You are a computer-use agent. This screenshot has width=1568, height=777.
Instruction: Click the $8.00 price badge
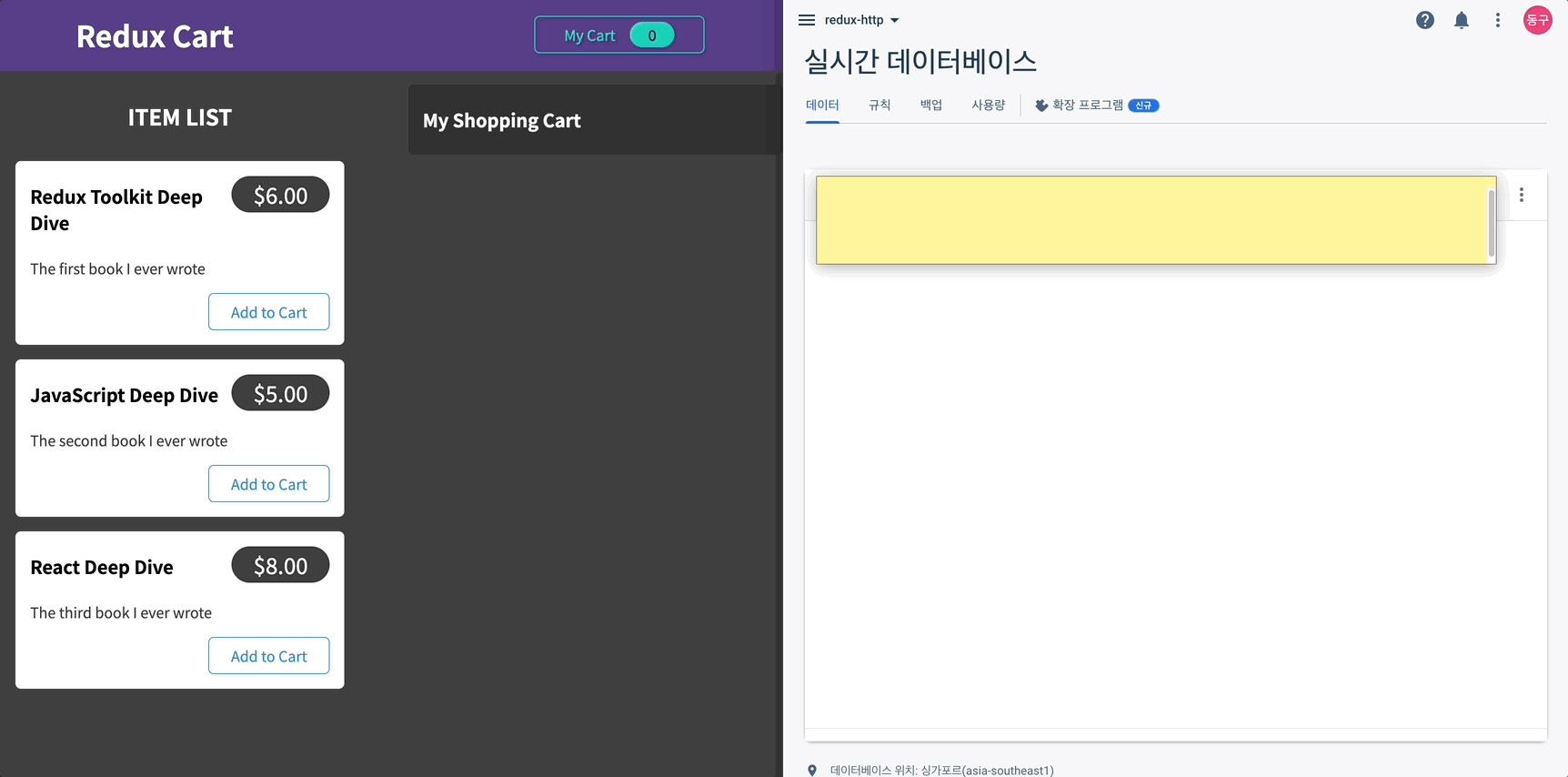[280, 565]
